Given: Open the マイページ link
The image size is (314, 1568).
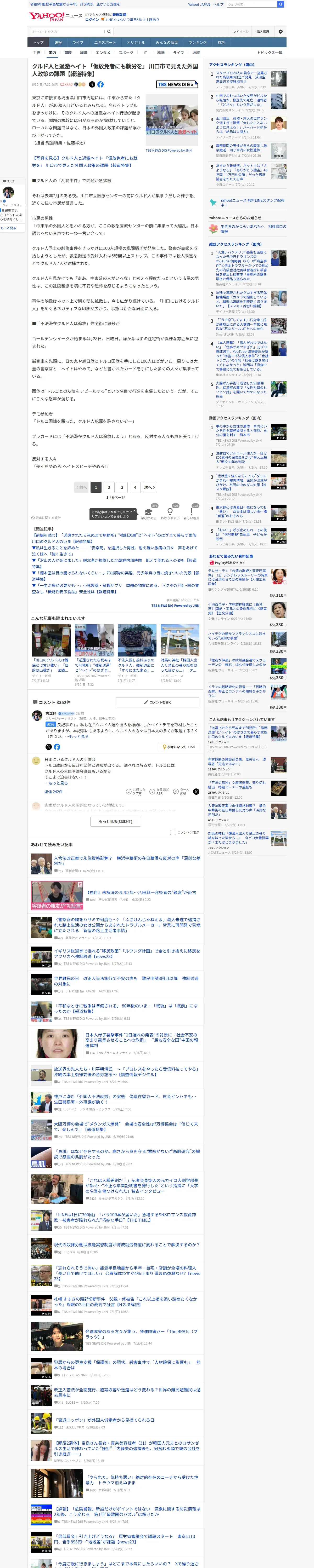Looking at the screenshot, I should (240, 32).
